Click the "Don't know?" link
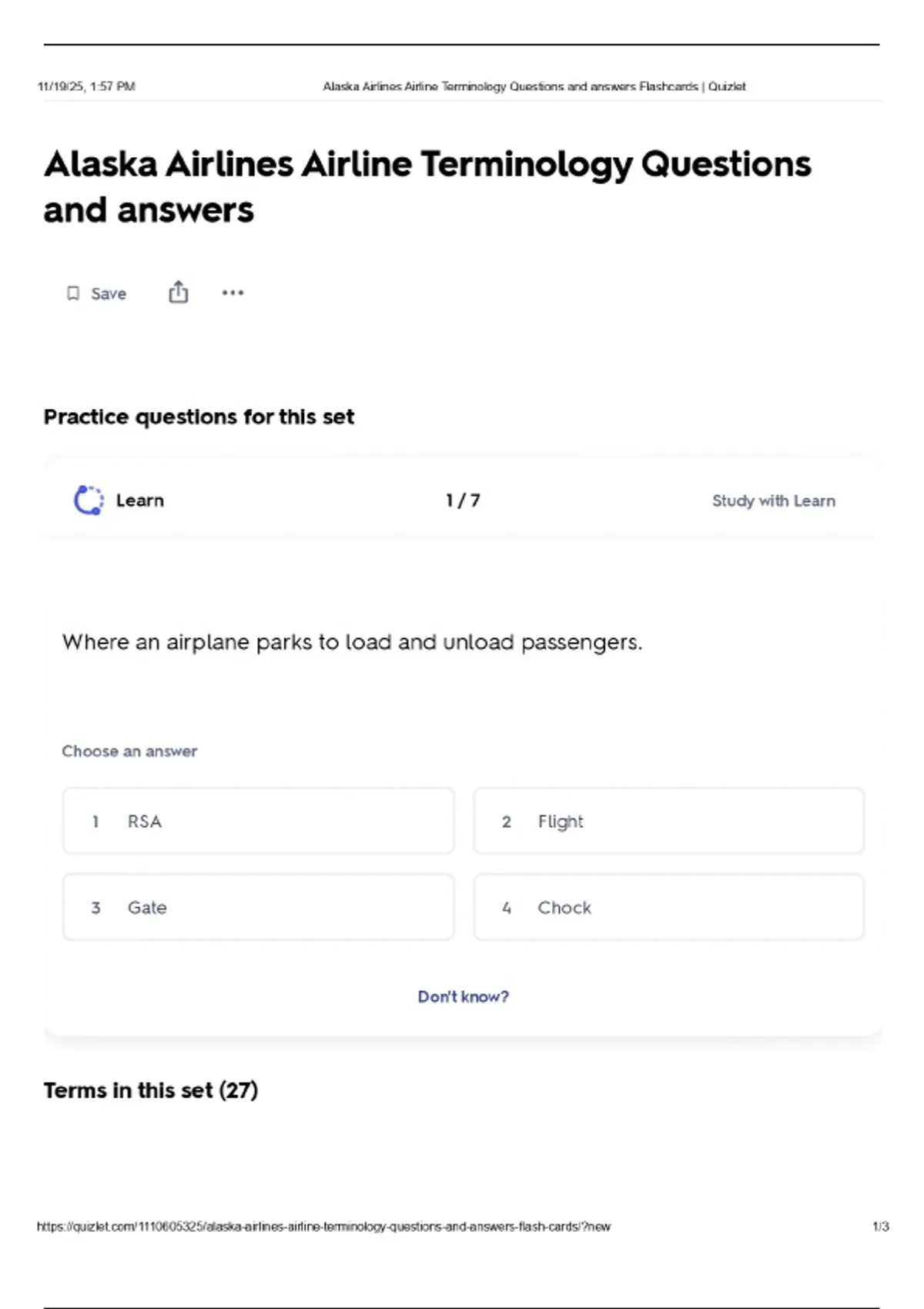 (463, 996)
